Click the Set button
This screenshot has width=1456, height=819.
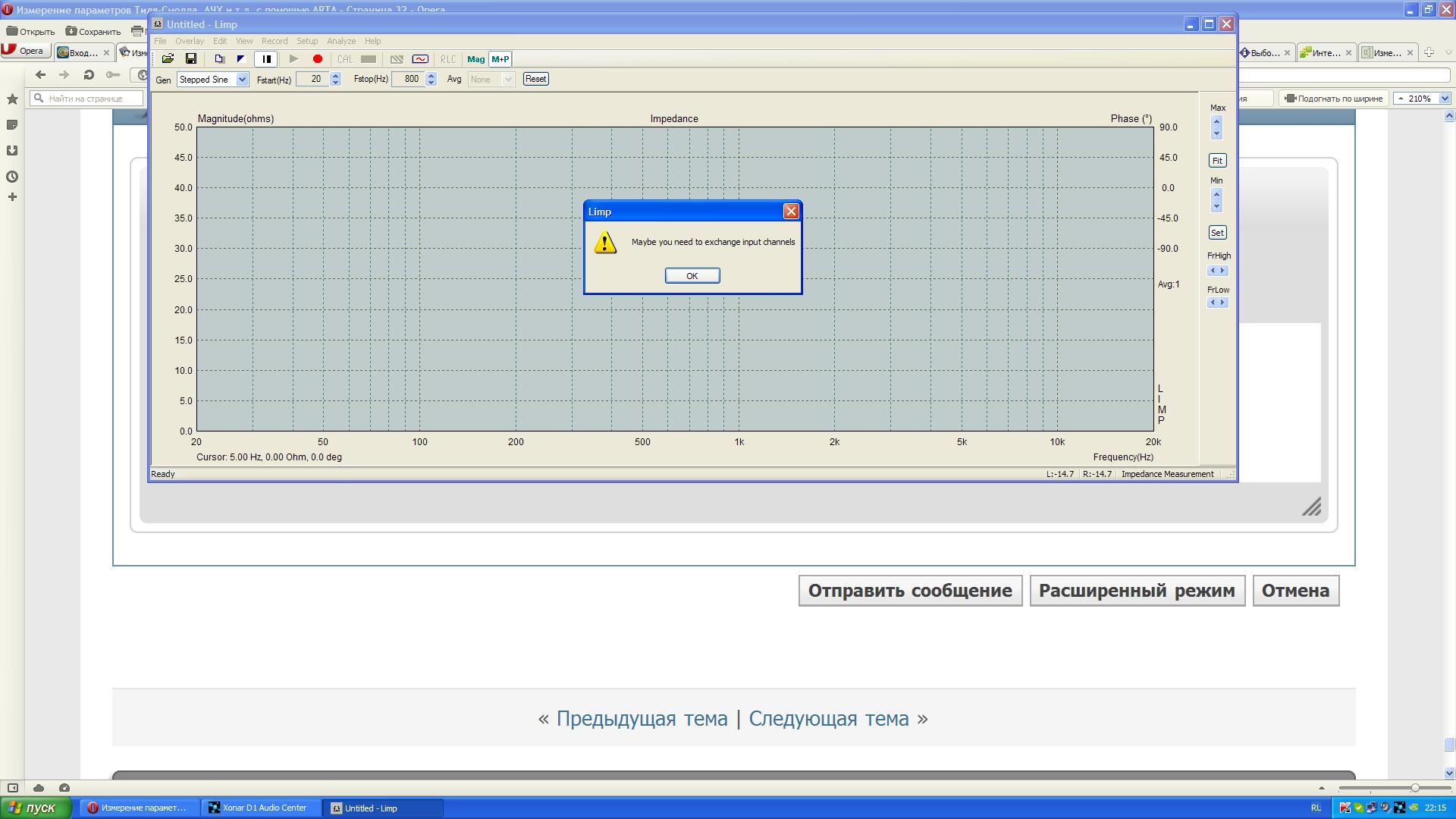tap(1217, 233)
